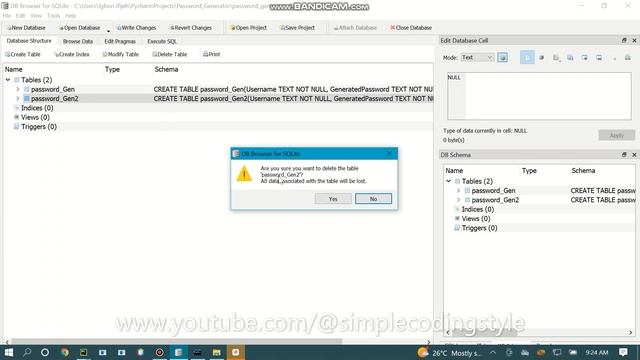Screen dimensions: 640x360
Task: Select Indices (0) in main tree
Action: (x=37, y=108)
